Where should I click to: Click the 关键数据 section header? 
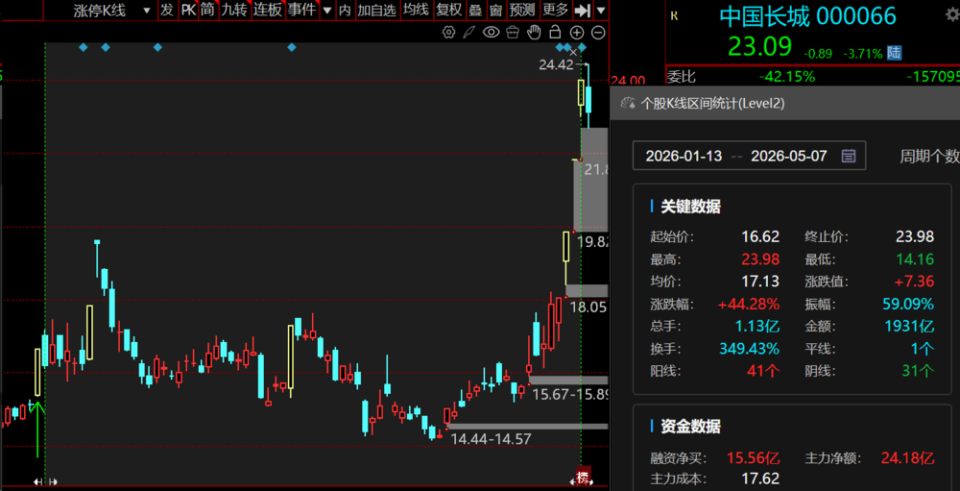(691, 206)
